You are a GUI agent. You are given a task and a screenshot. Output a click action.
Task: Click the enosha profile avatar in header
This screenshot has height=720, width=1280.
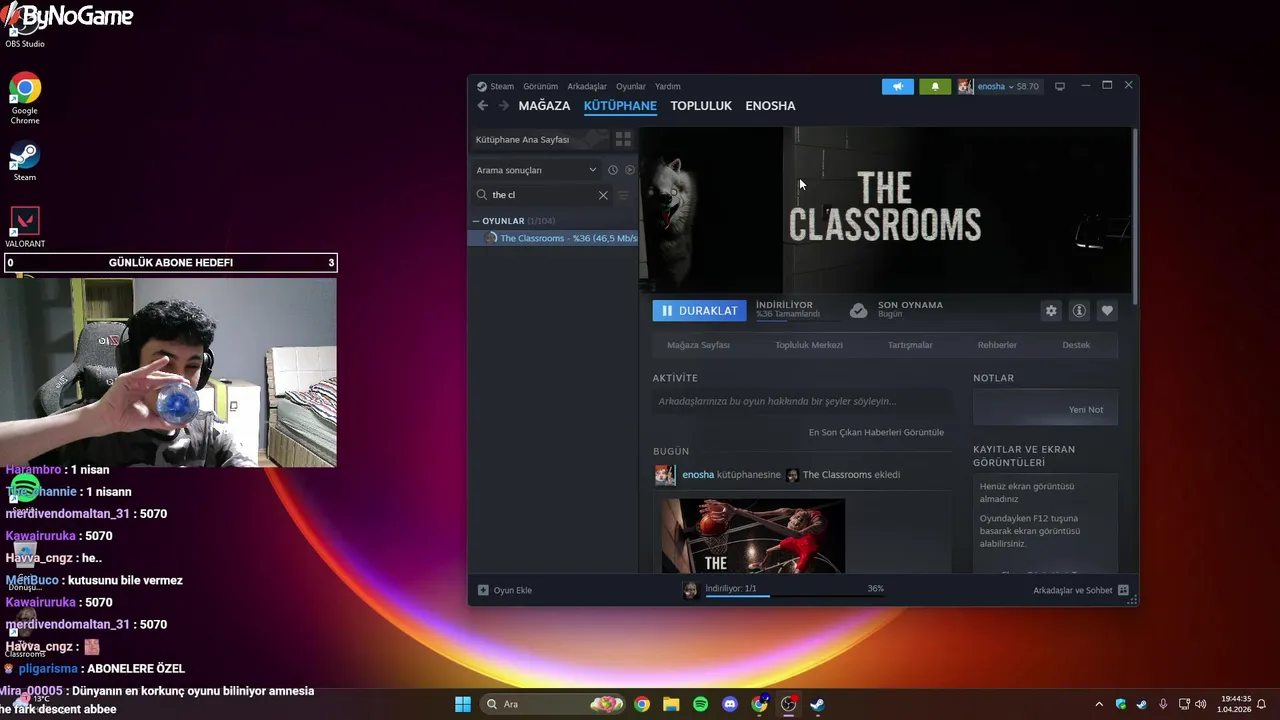(x=965, y=86)
